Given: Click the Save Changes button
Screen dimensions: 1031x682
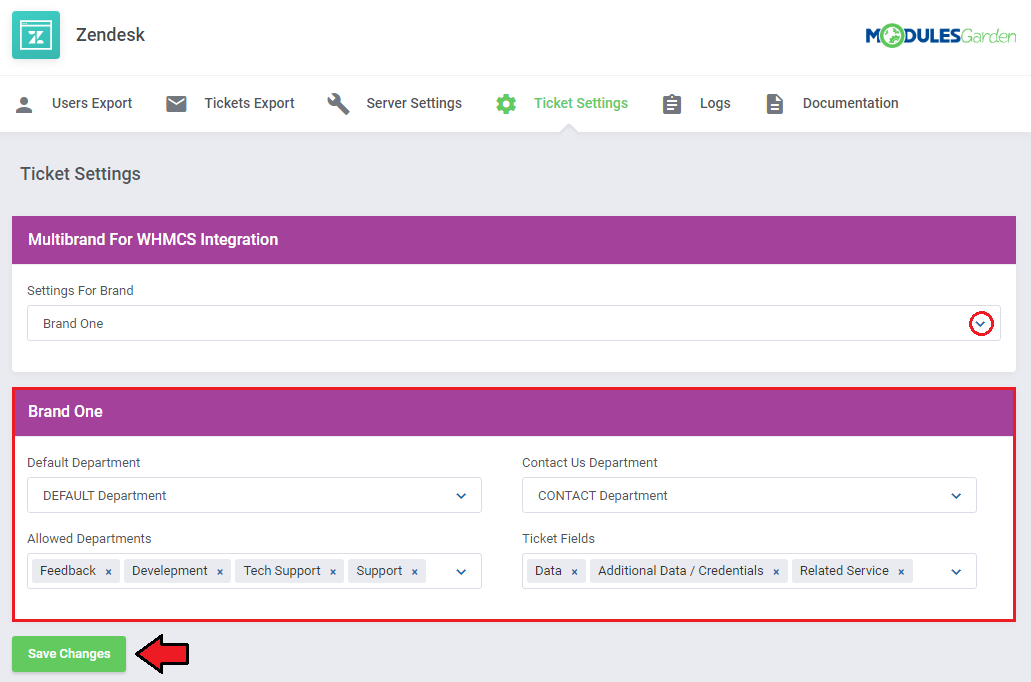Looking at the screenshot, I should tap(69, 654).
